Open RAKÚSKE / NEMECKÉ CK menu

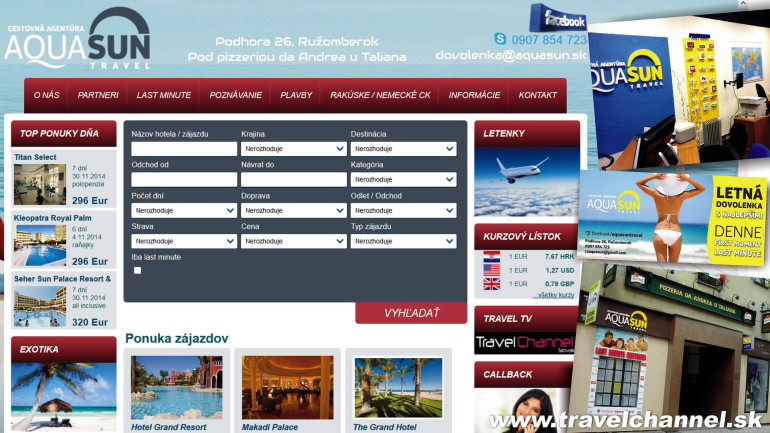coord(380,95)
